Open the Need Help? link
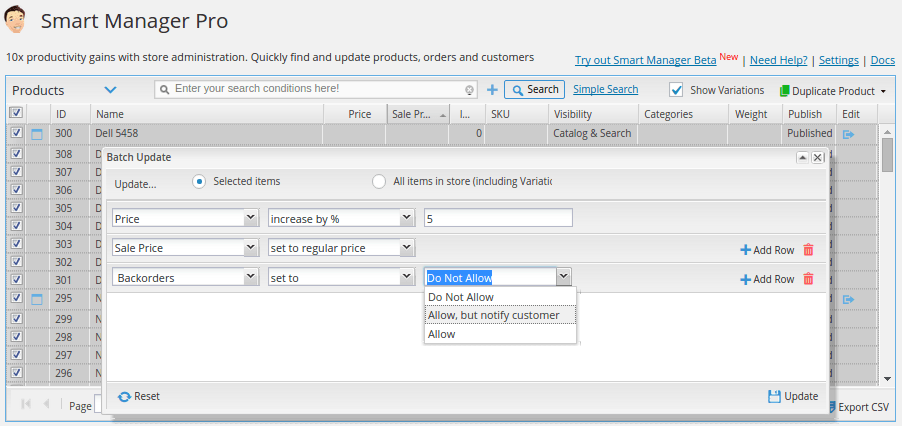Viewport: 902px width, 426px height. 779,60
